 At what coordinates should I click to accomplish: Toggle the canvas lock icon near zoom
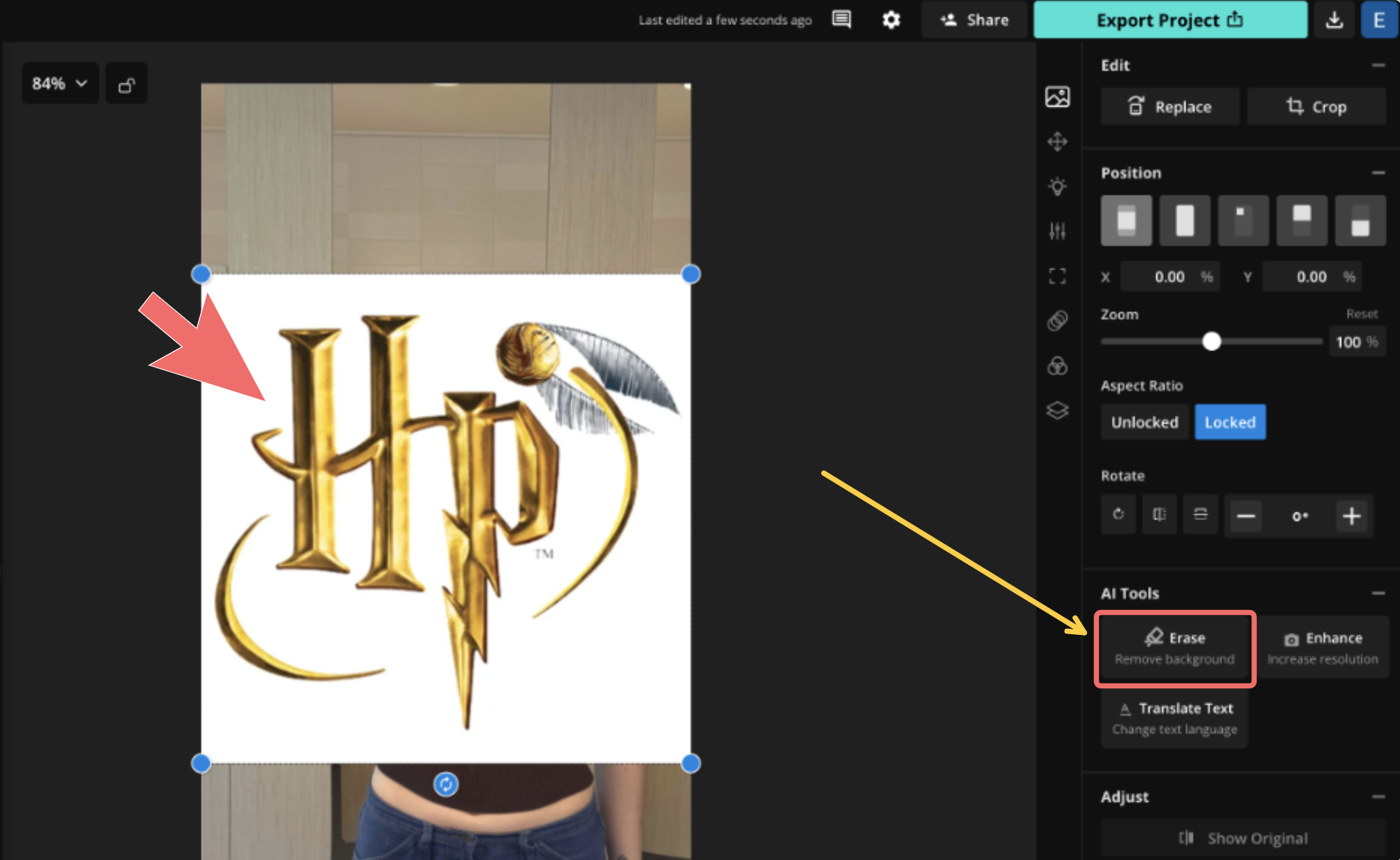[126, 84]
